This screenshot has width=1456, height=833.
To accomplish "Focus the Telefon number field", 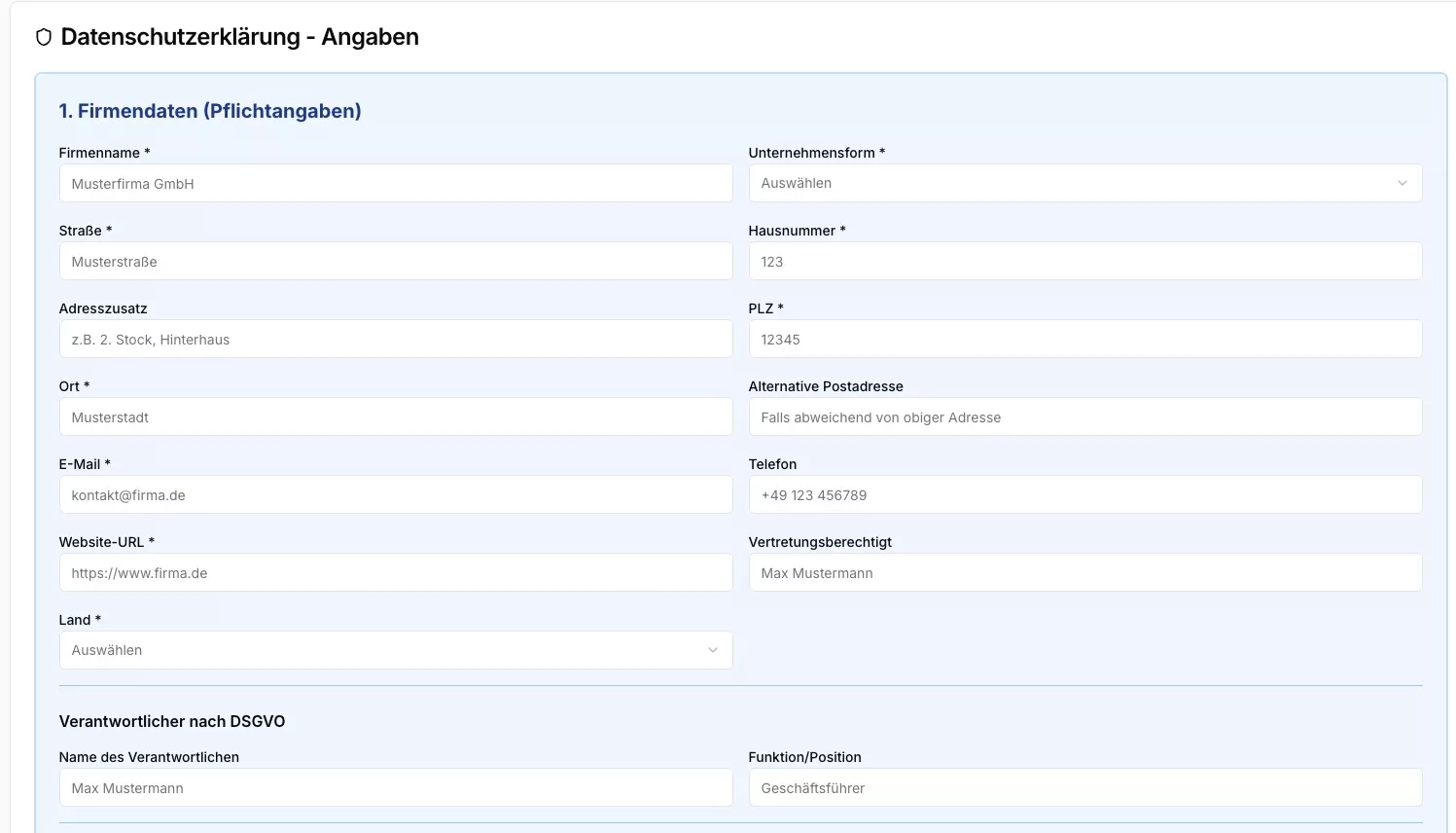I will click(1084, 495).
